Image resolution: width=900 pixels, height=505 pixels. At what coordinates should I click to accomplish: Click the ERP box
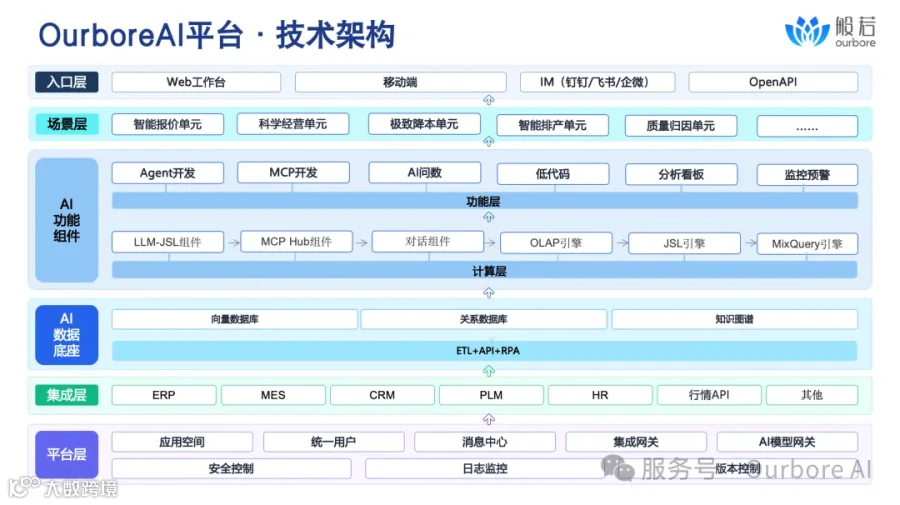[164, 395]
